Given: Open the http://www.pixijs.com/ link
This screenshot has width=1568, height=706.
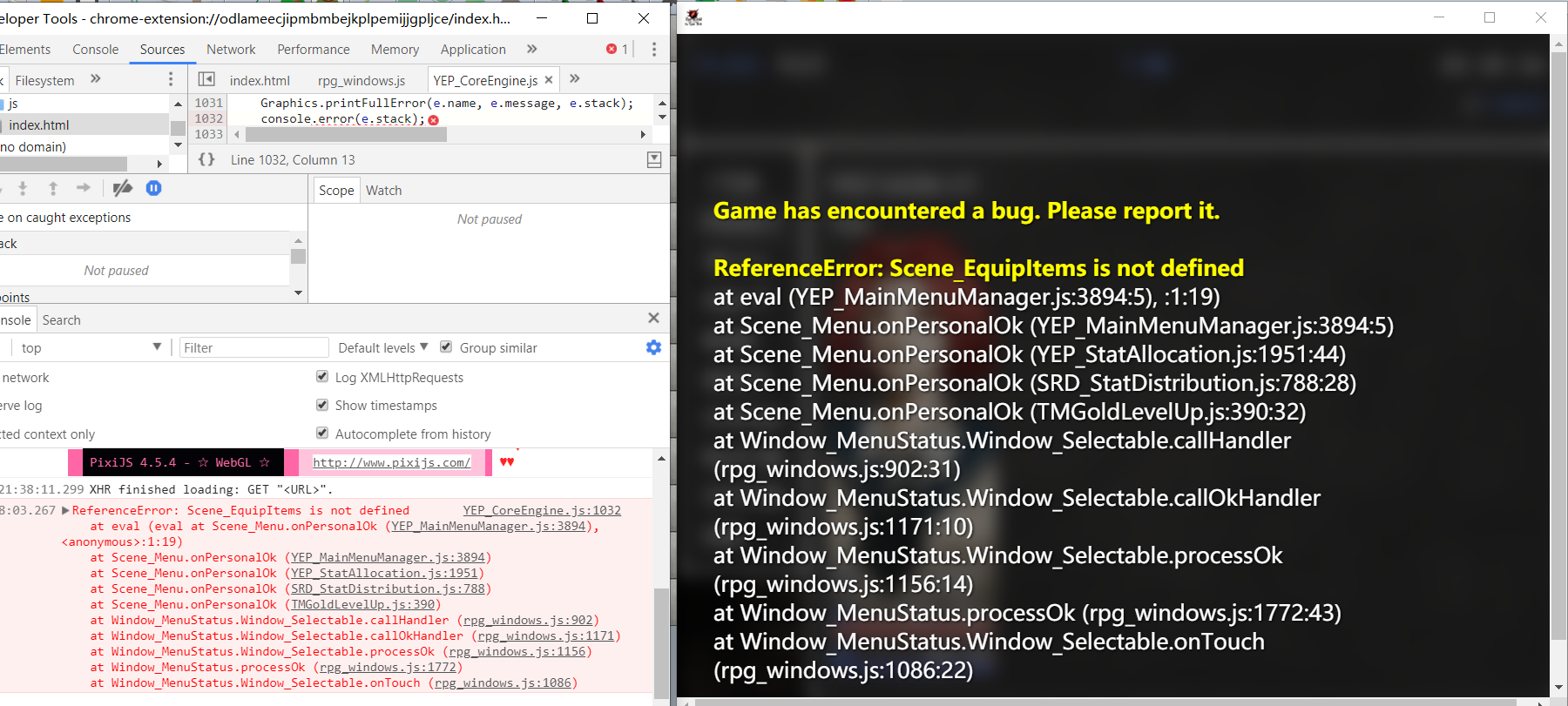Looking at the screenshot, I should (x=392, y=462).
